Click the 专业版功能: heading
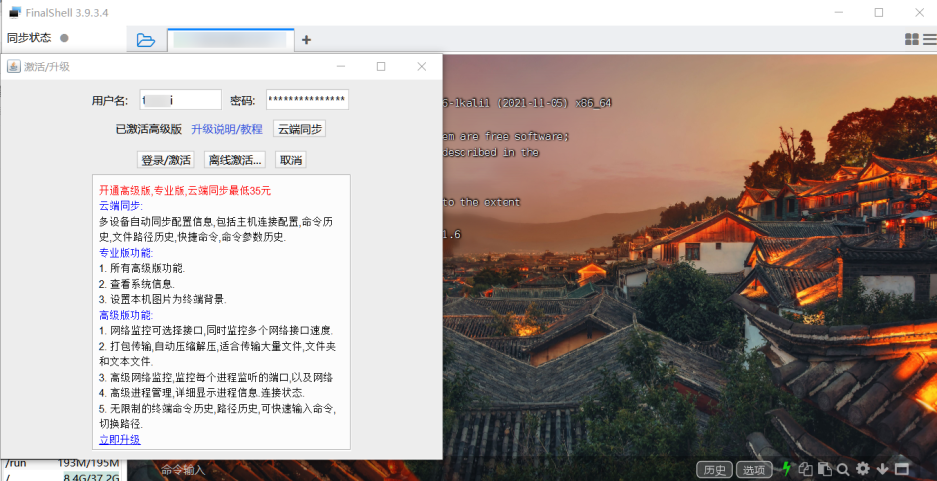The height and width of the screenshot is (481, 937). tap(126, 253)
